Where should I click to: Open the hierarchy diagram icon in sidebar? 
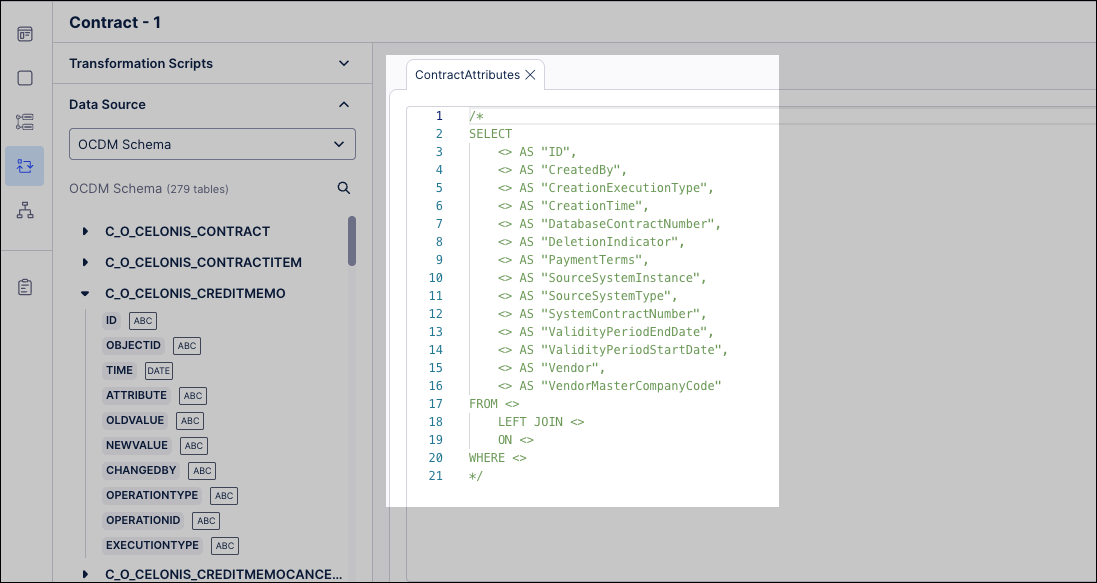pyautogui.click(x=25, y=210)
